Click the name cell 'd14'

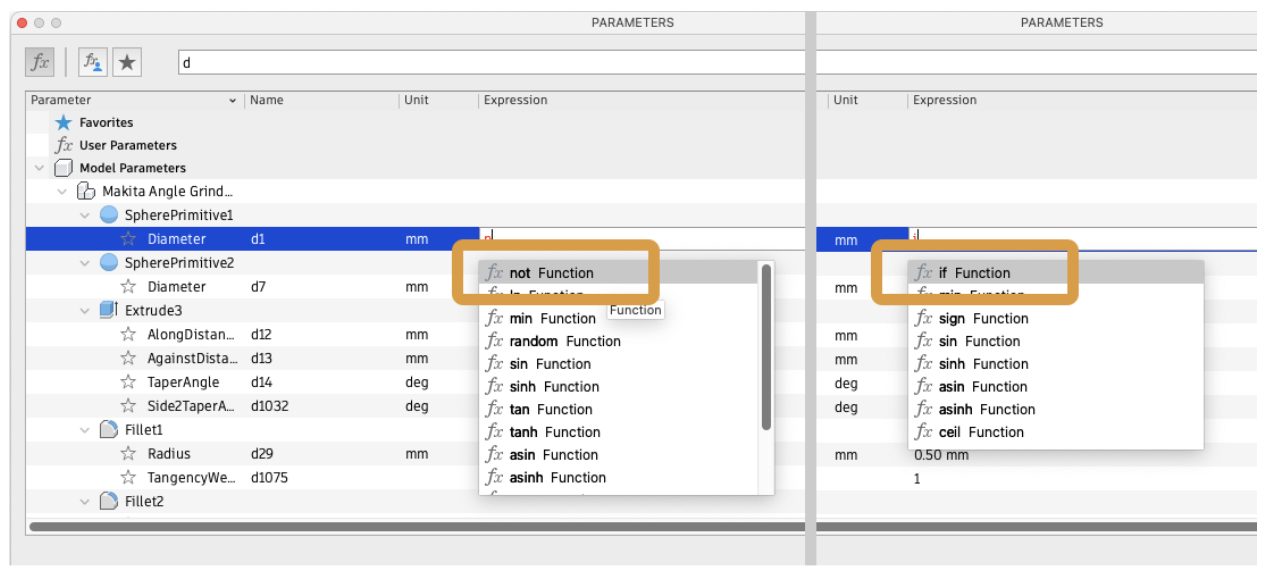[261, 382]
